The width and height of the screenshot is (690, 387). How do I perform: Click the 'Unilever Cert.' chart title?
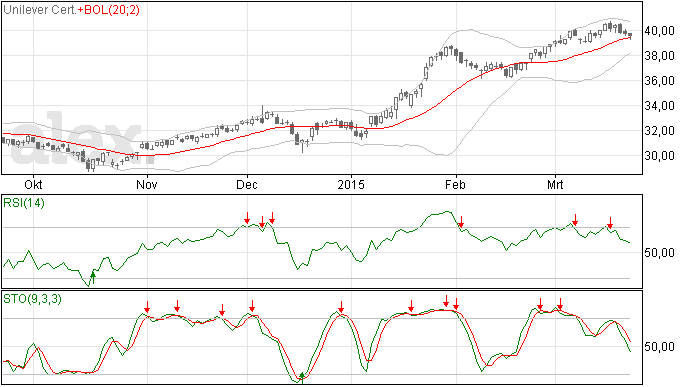(x=40, y=10)
